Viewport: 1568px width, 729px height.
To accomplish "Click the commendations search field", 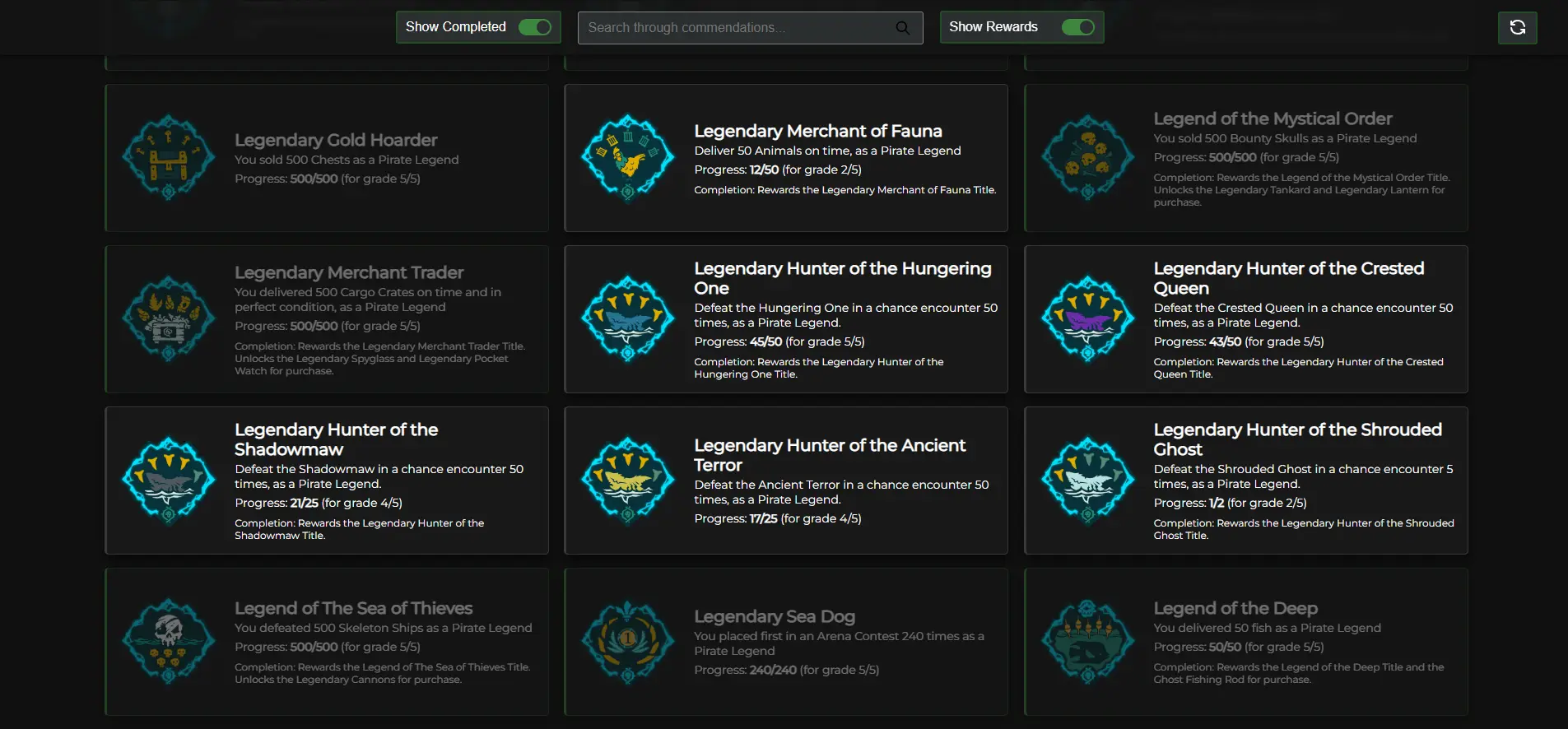I will 737,28.
